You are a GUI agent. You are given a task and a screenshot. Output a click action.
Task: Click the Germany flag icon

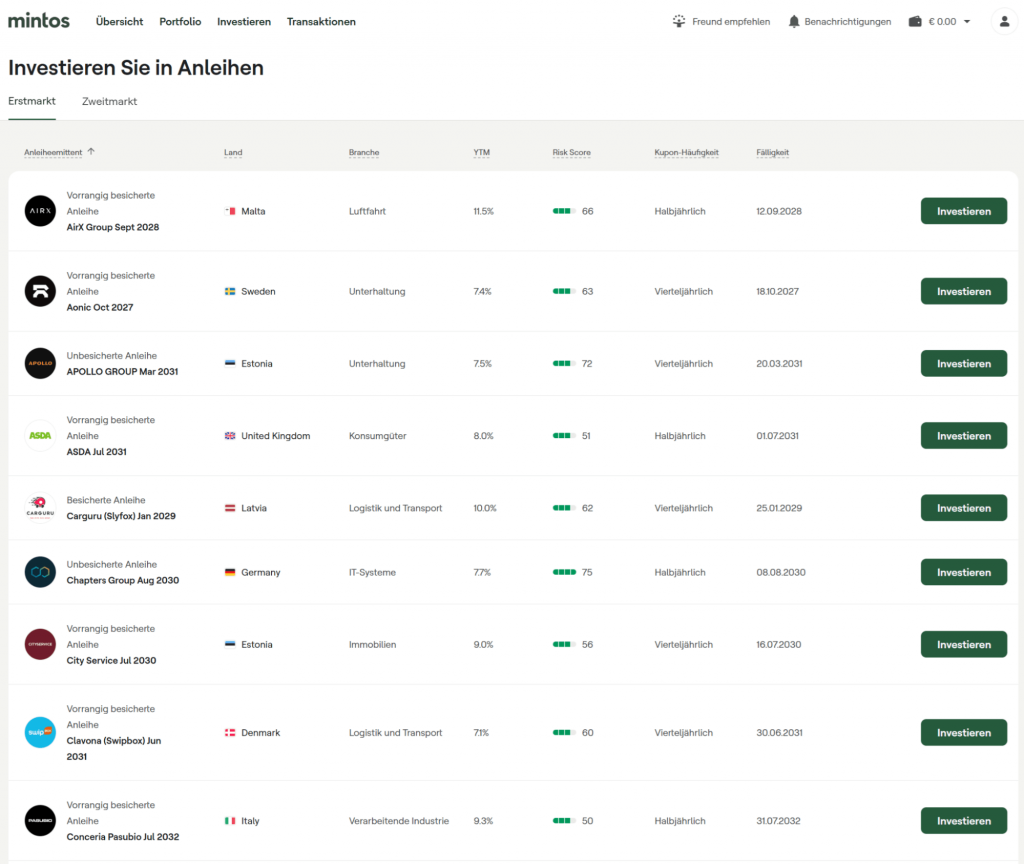pyautogui.click(x=230, y=572)
